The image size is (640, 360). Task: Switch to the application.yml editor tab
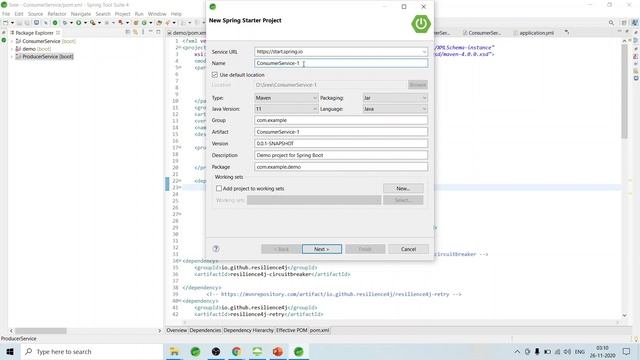pyautogui.click(x=536, y=33)
